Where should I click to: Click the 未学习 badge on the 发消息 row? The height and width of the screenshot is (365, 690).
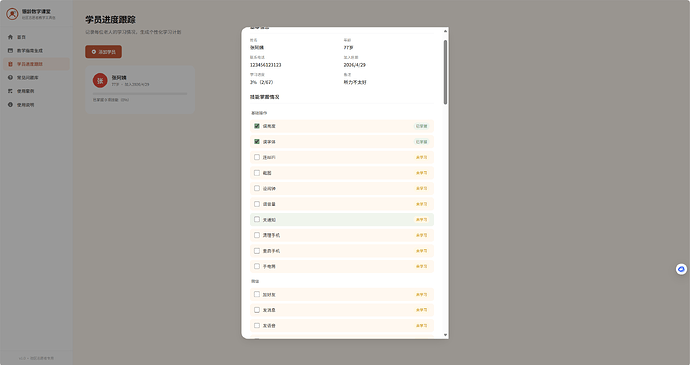click(422, 310)
